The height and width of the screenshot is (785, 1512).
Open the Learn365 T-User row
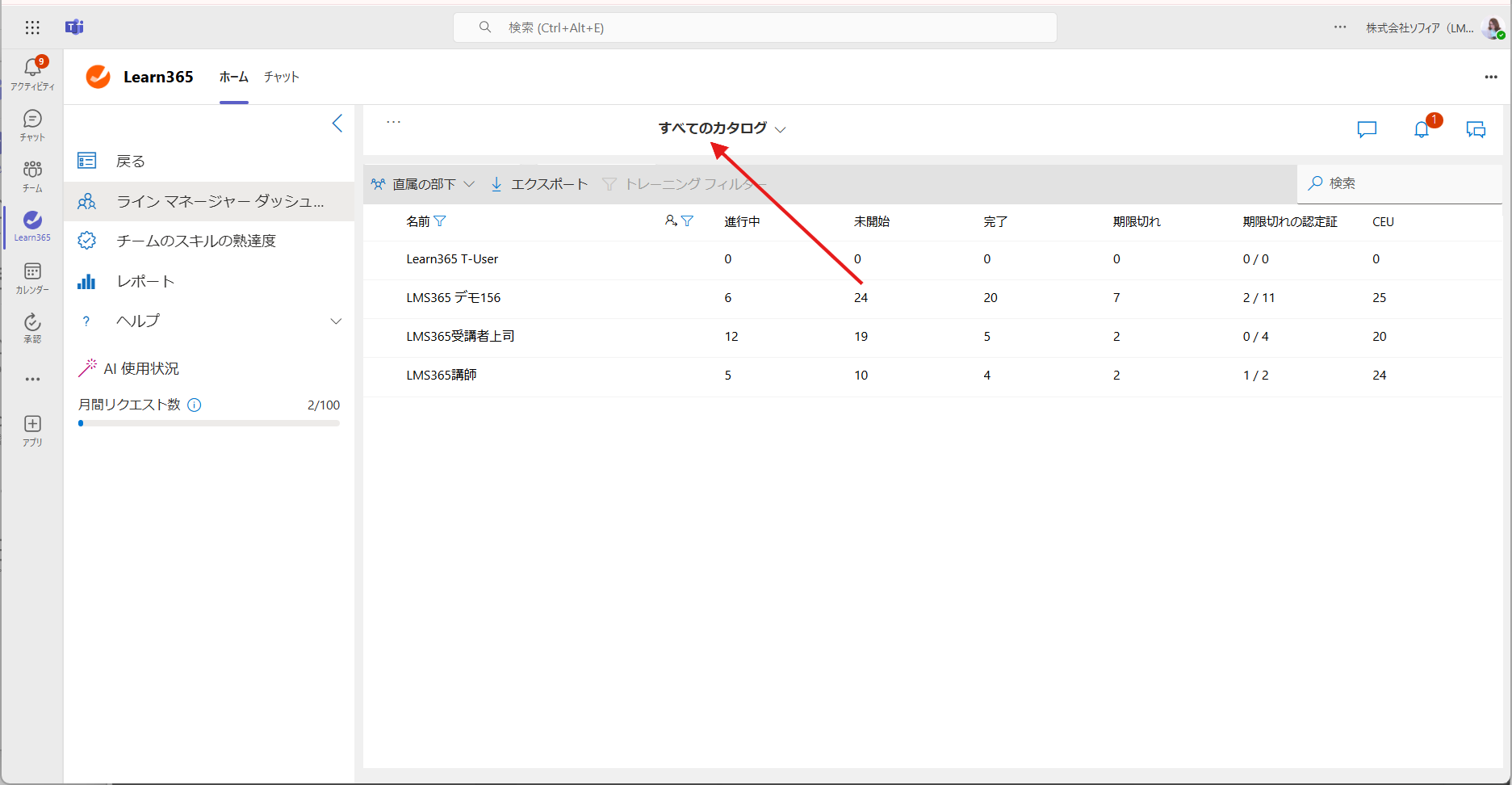click(932, 259)
